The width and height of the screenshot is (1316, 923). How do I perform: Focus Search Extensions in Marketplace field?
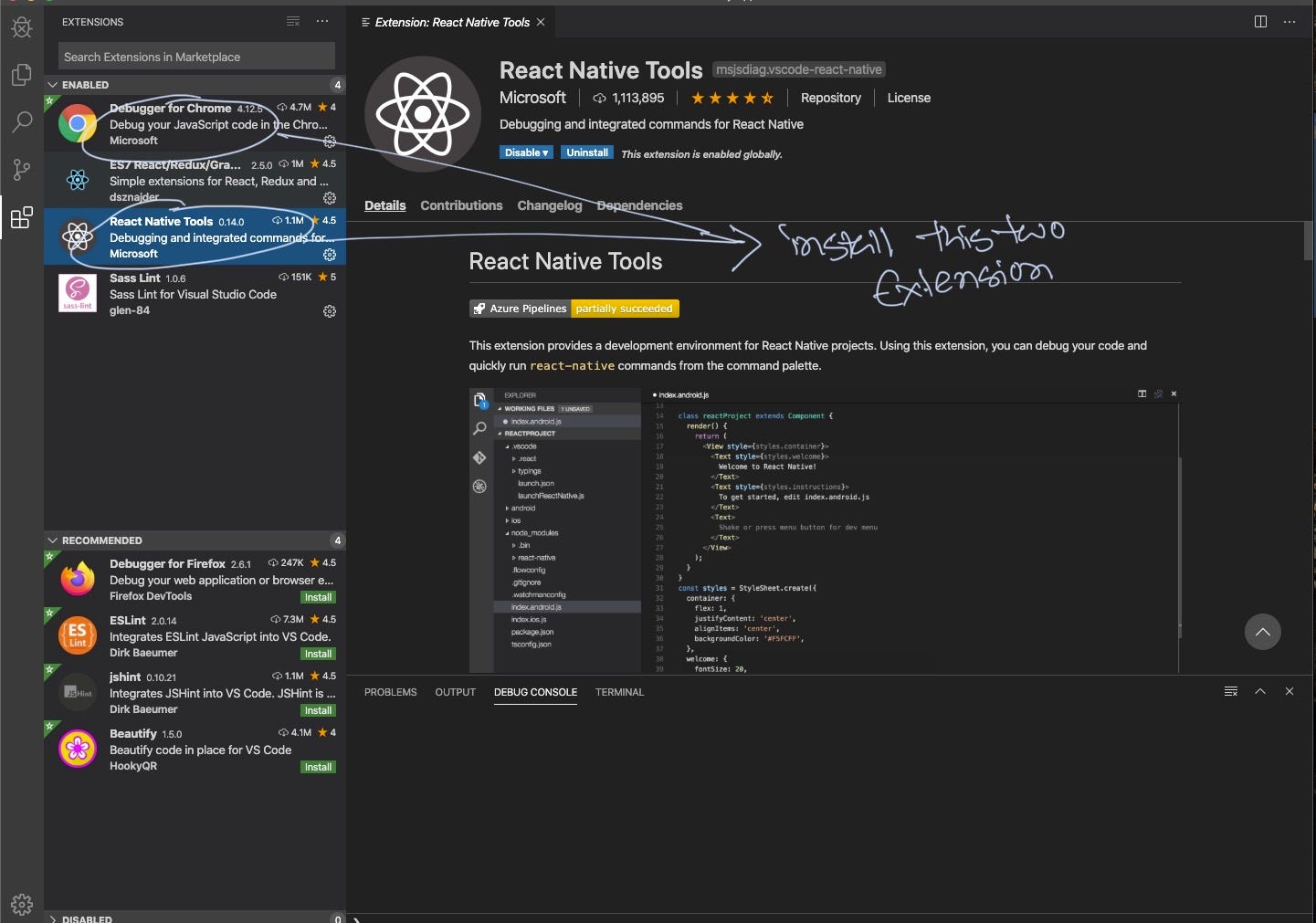196,57
